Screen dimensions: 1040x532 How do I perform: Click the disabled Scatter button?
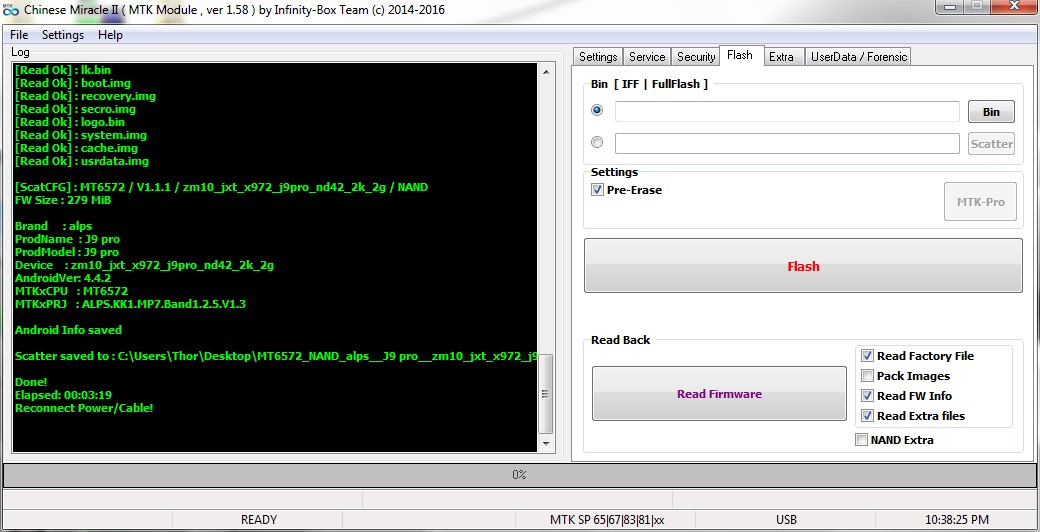coord(991,143)
